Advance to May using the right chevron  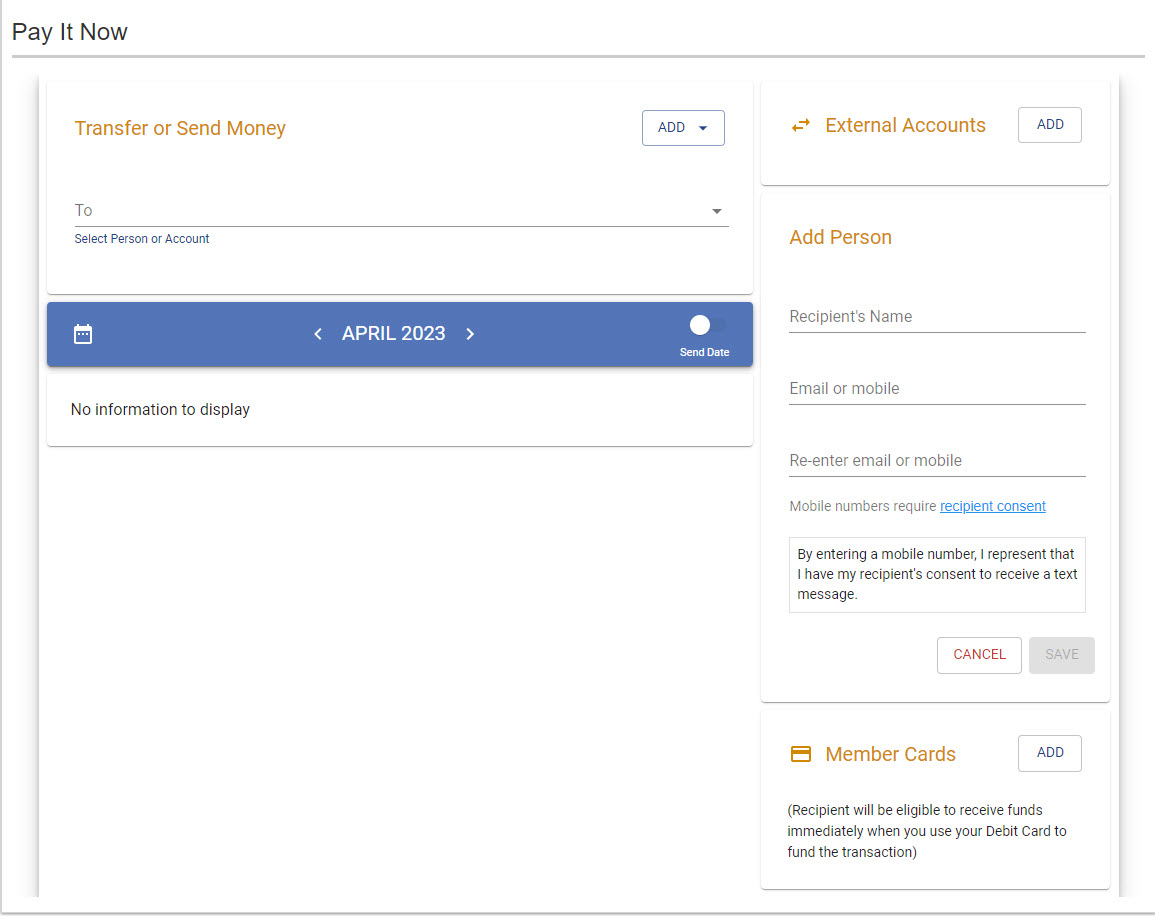470,333
